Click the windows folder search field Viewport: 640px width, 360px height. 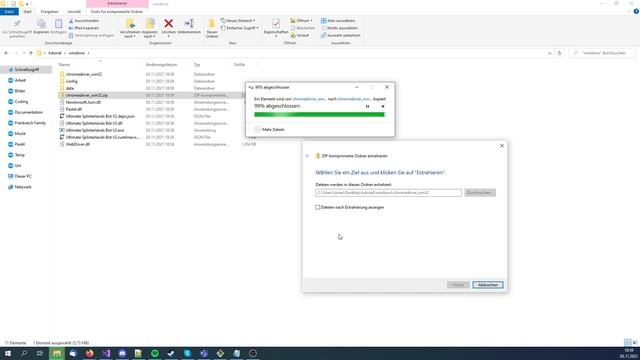point(602,53)
